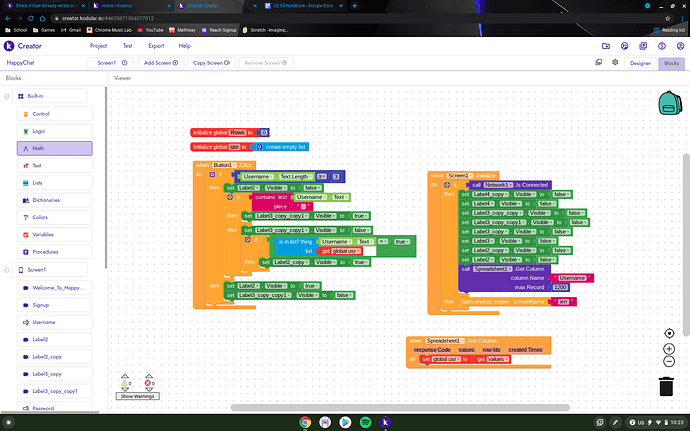Open the YouTube bookmark
Screen dimensions: 690x431
click(x=150, y=30)
